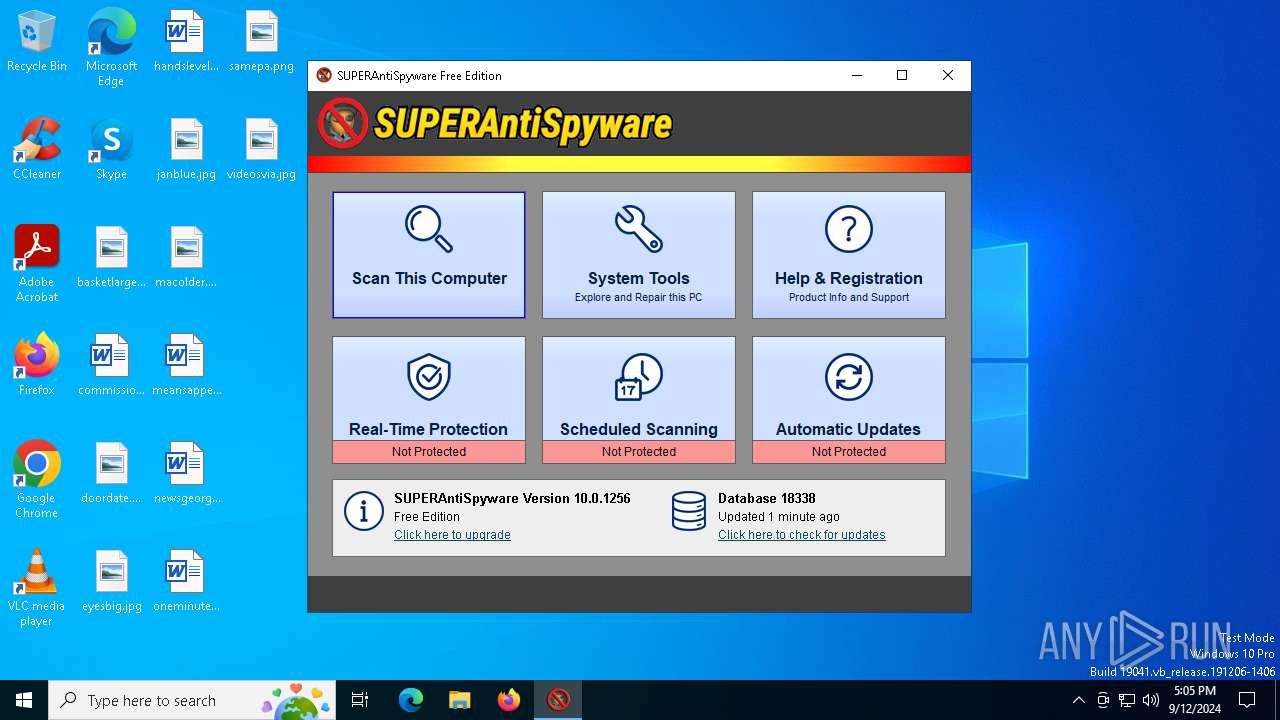Click the Automatic Updates Not Protected status
The height and width of the screenshot is (720, 1280).
point(849,452)
